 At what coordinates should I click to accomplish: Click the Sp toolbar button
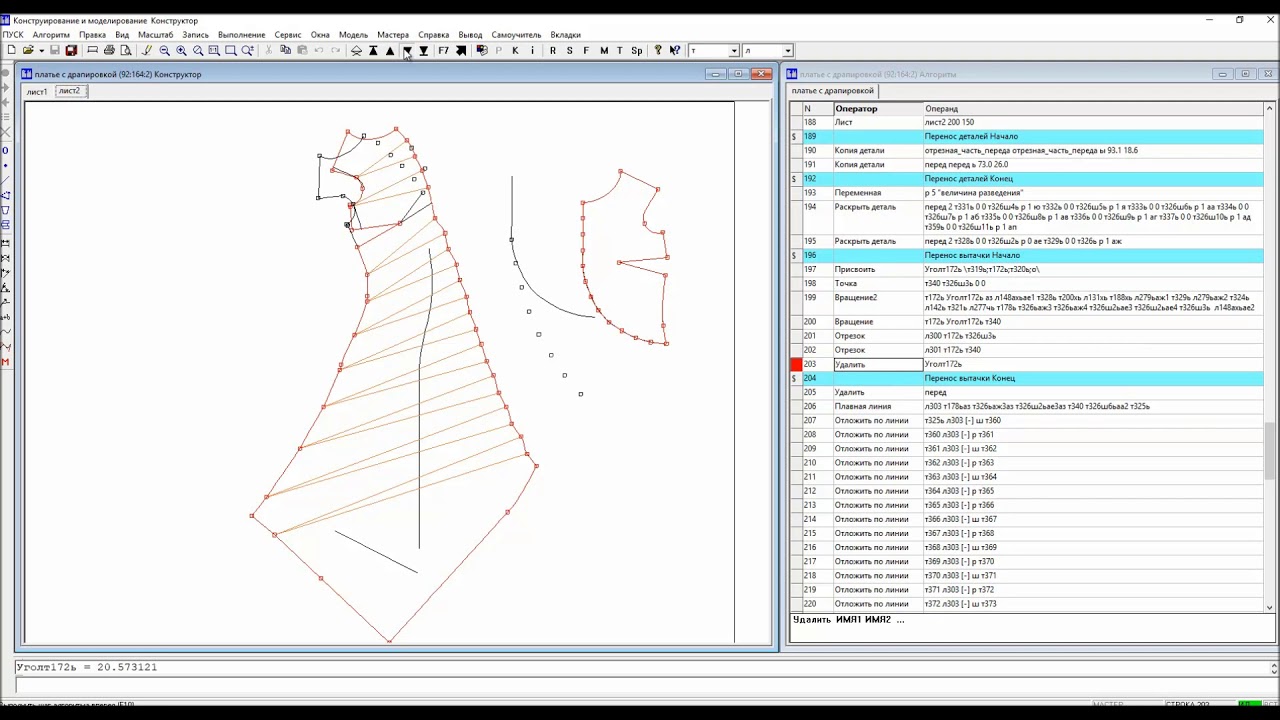[x=637, y=50]
